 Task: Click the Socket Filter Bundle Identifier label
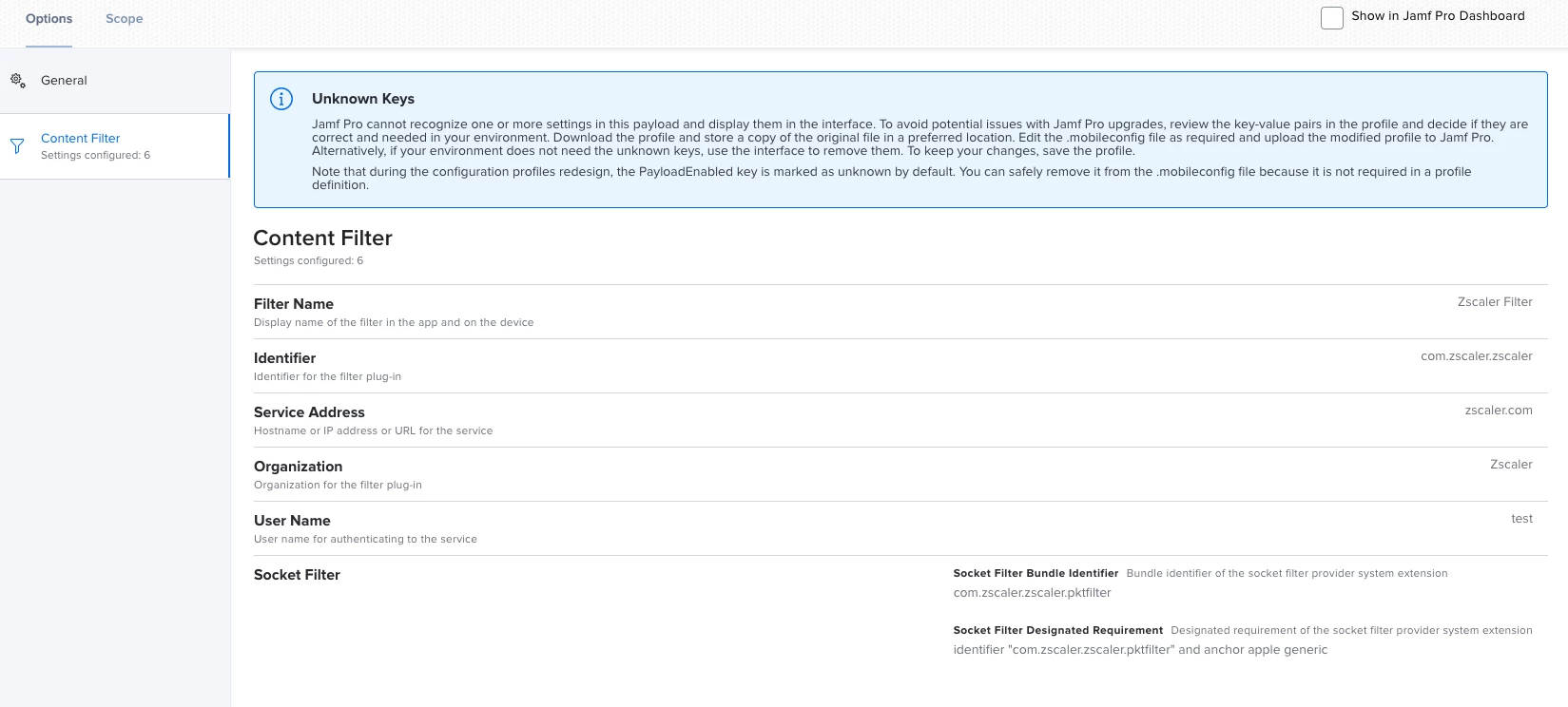click(1036, 574)
